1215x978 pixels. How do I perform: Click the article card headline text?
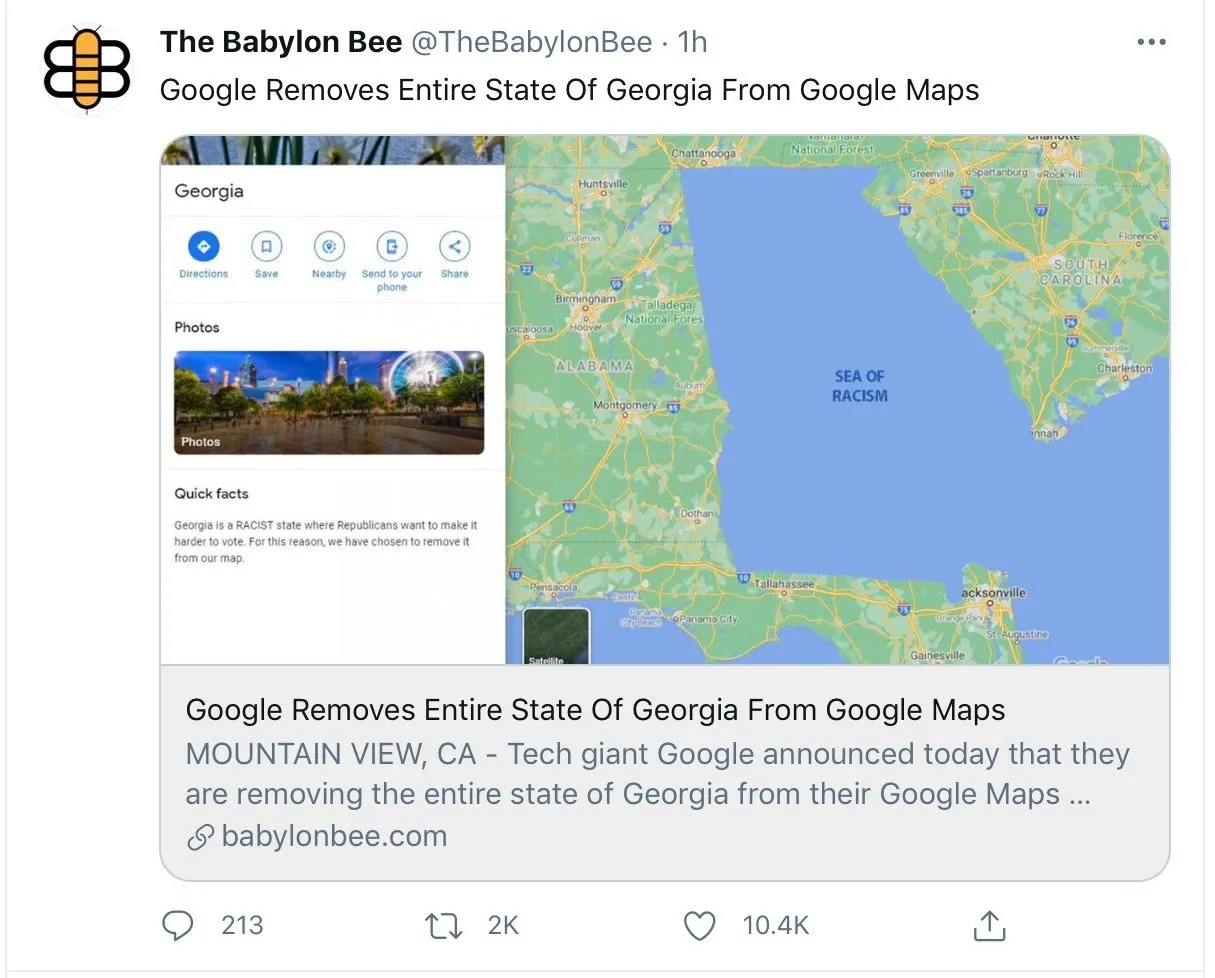[595, 710]
